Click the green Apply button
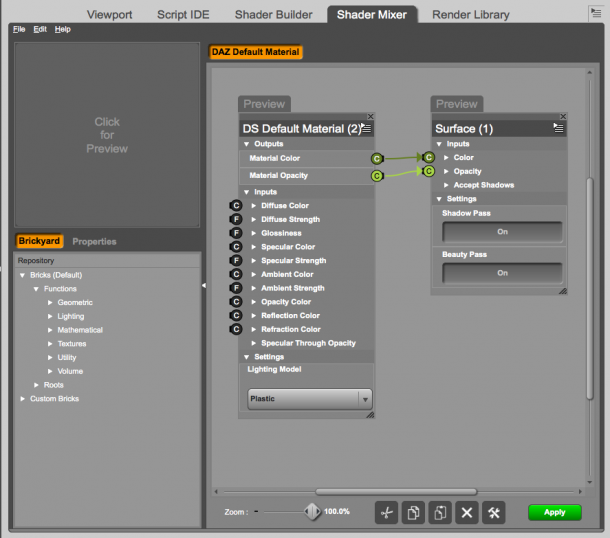Screen dimensions: 610x538 click(555, 512)
